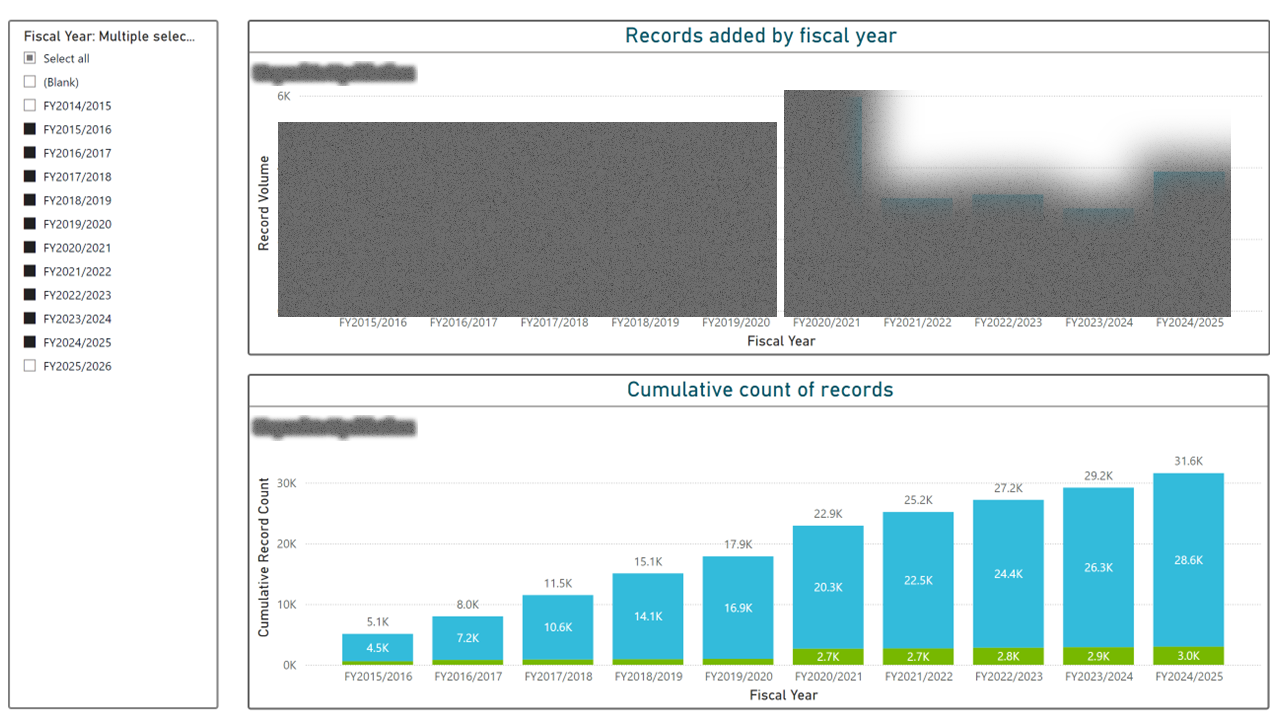1280x720 pixels.
Task: Deselect FY2018/2019 fiscal year filter
Action: pos(30,200)
